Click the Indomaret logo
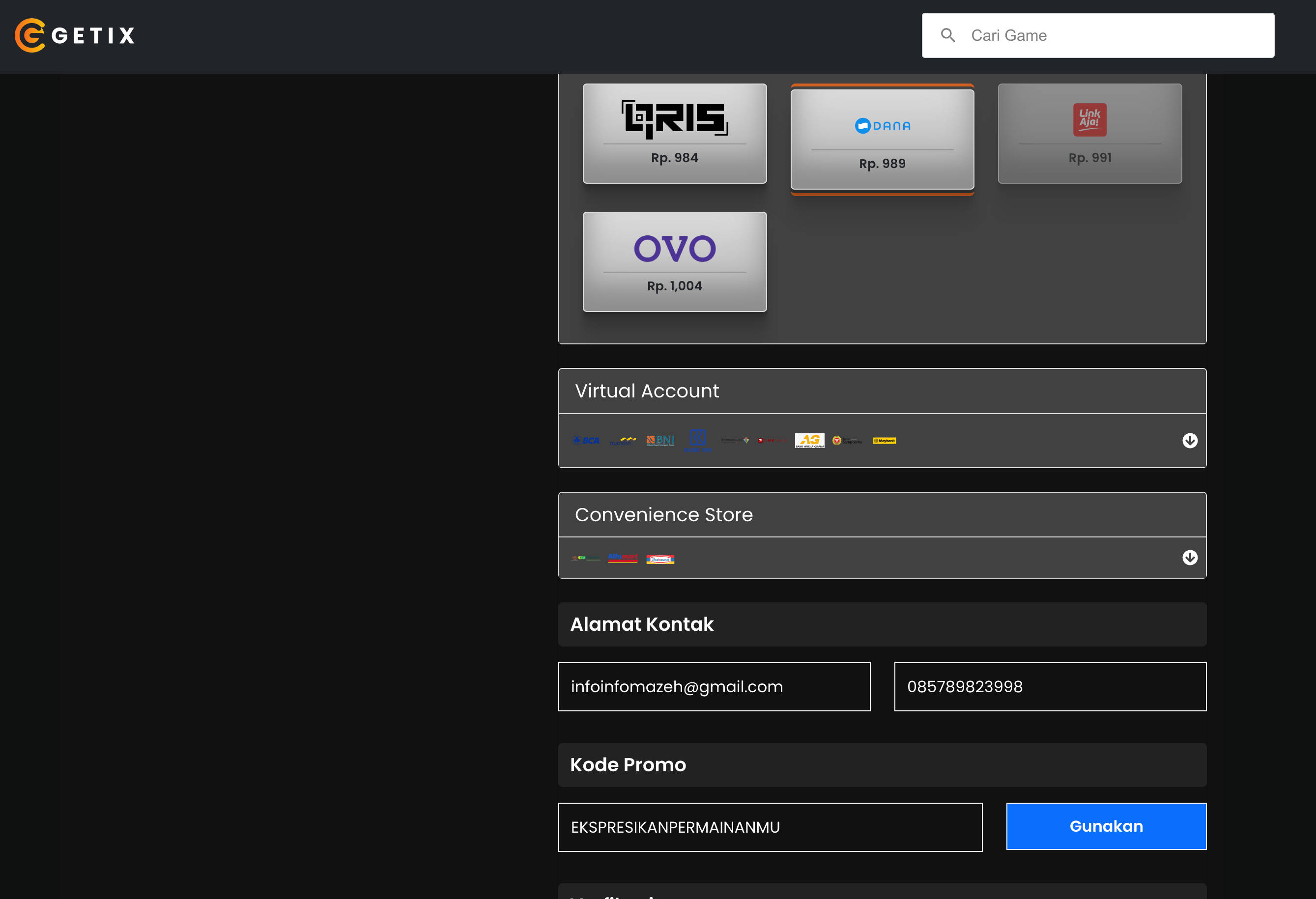This screenshot has height=899, width=1316. [660, 560]
